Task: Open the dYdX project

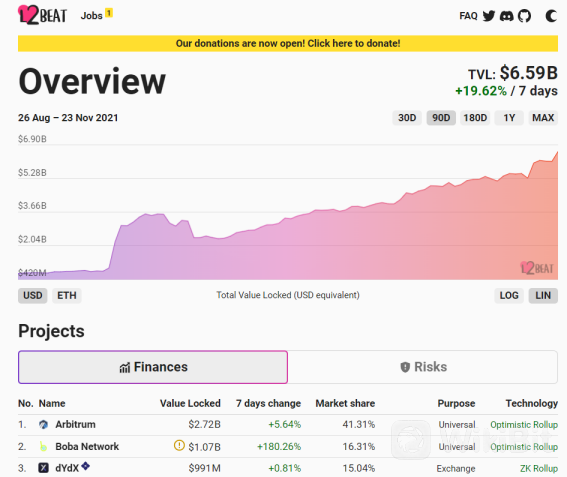Action: click(67, 468)
